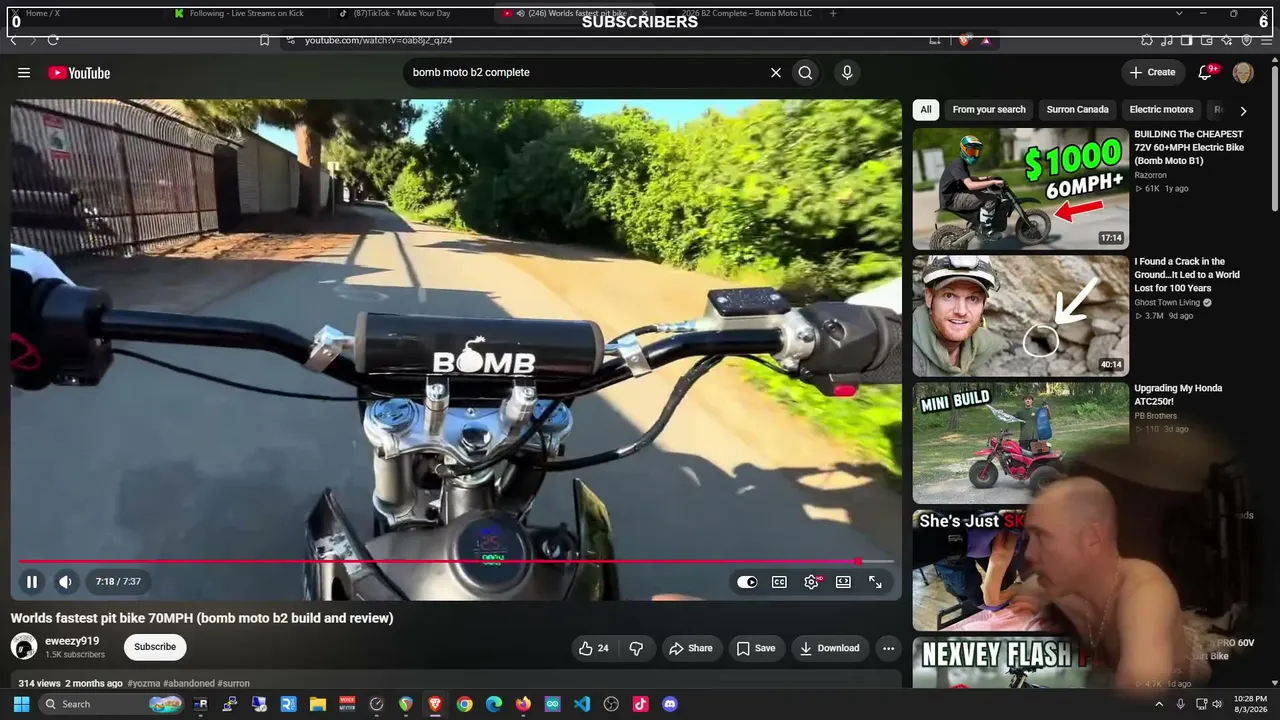Select the Surron Canada chip

click(x=1077, y=110)
